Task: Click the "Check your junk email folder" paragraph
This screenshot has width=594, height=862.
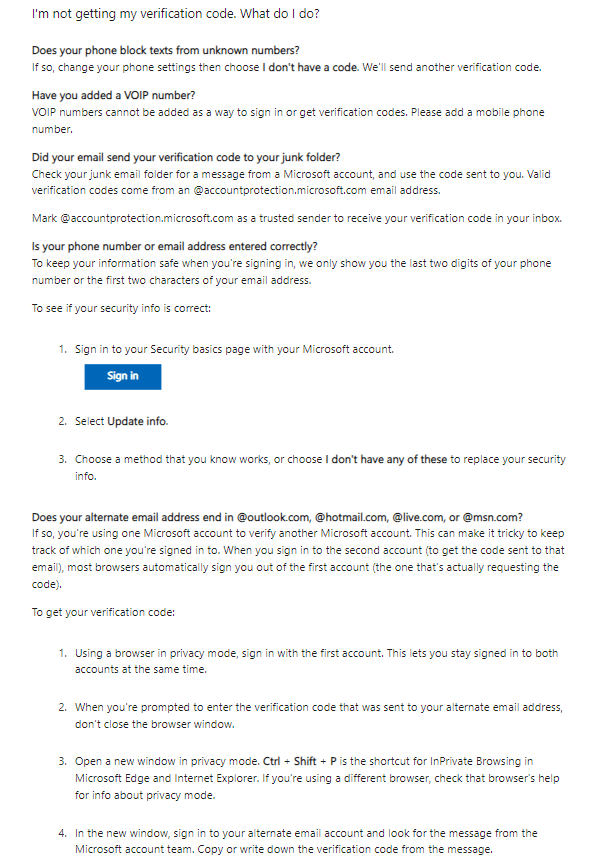Action: [291, 183]
